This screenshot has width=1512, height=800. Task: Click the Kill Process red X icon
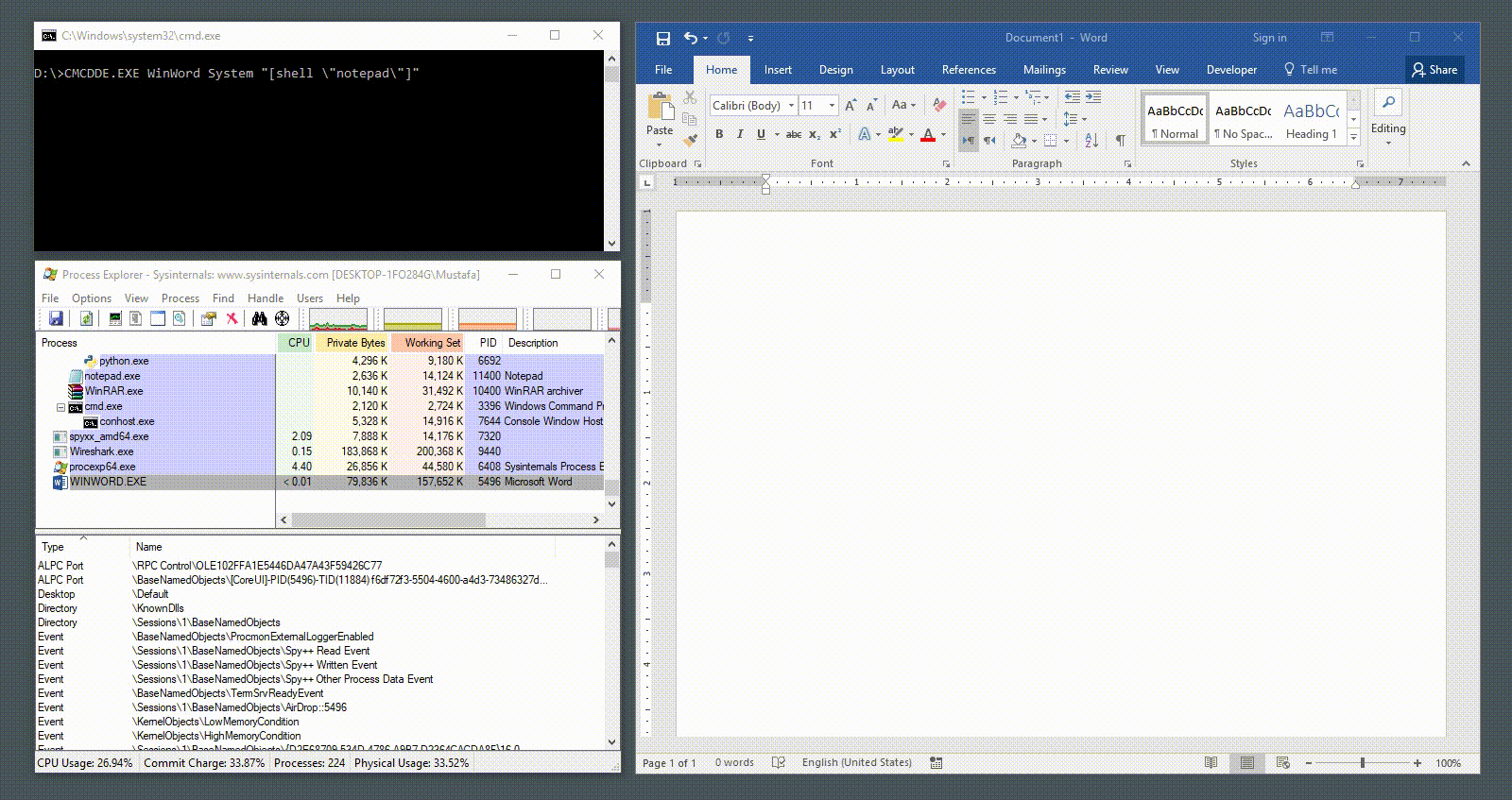tap(232, 318)
